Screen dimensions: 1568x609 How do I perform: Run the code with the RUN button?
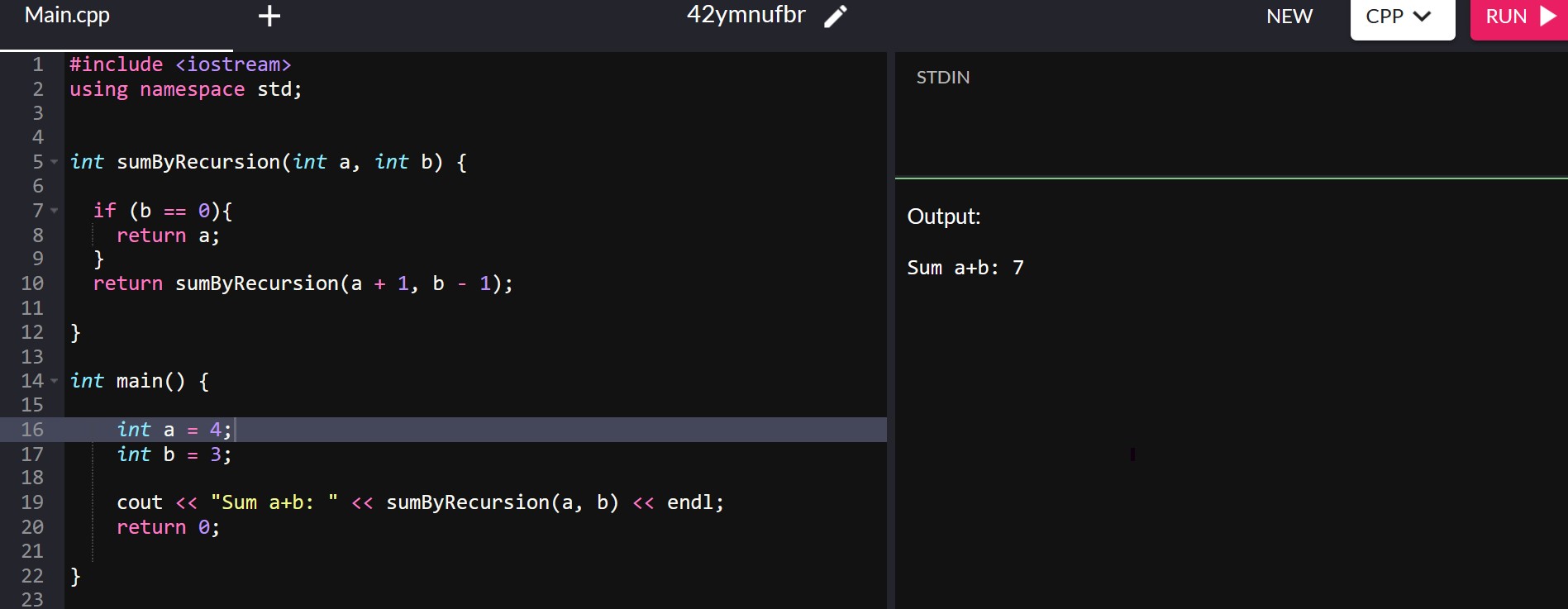click(1519, 18)
